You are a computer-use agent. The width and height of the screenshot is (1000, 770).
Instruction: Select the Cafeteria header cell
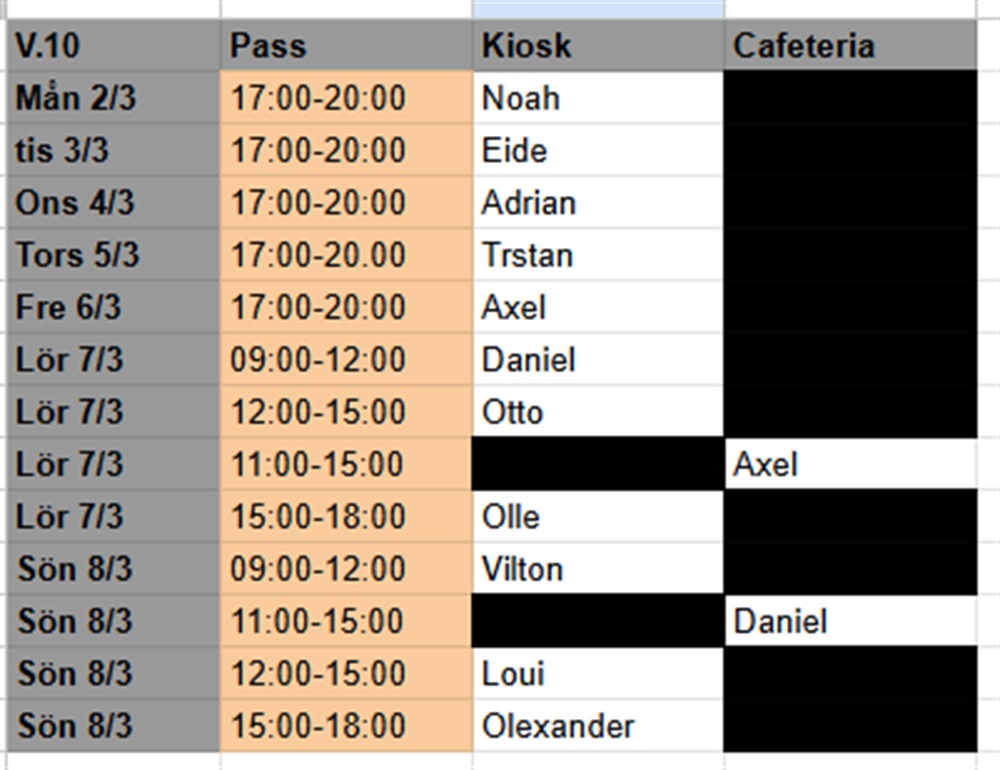[850, 46]
